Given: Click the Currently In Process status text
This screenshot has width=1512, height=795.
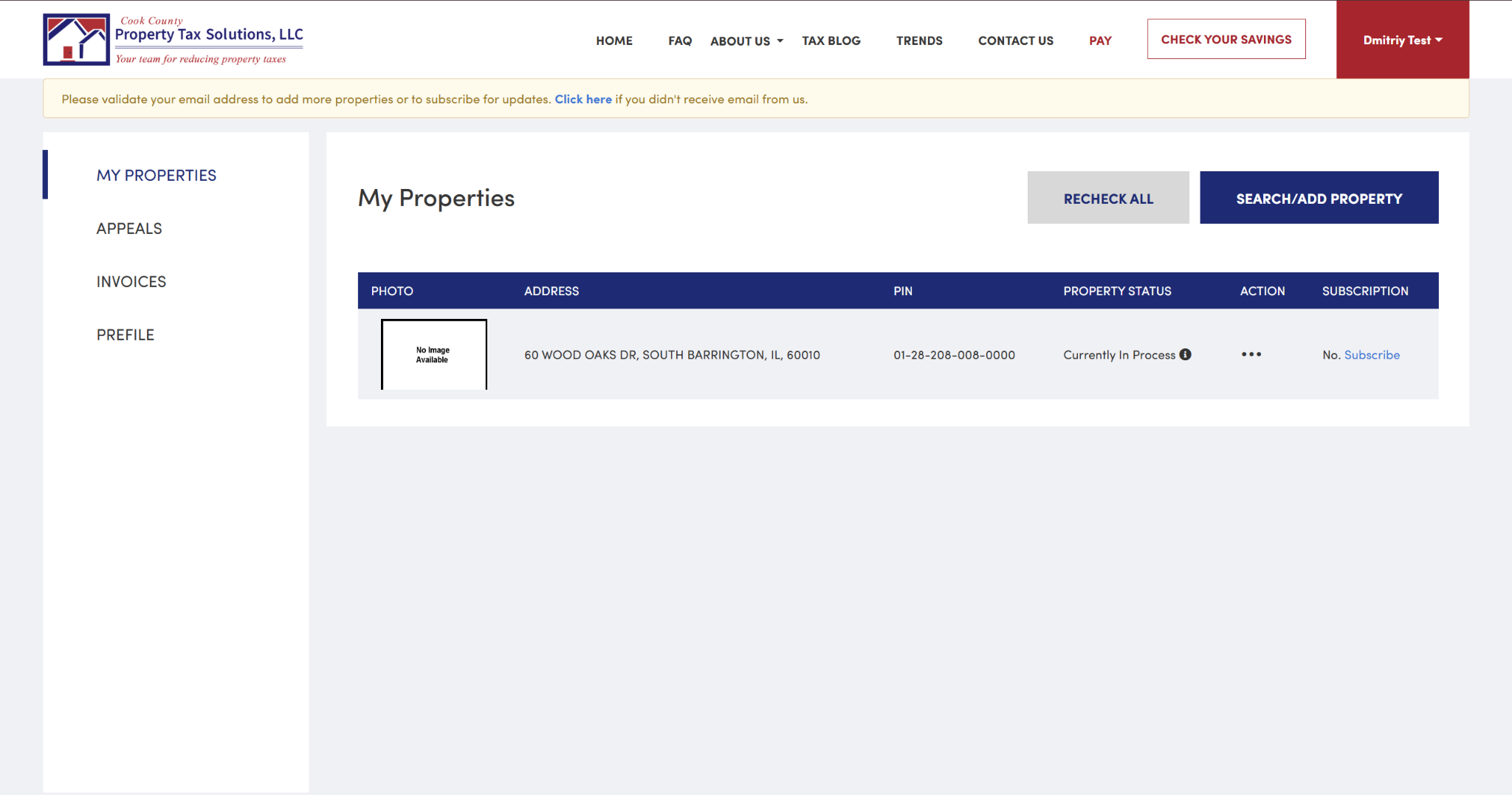Looking at the screenshot, I should pos(1119,355).
